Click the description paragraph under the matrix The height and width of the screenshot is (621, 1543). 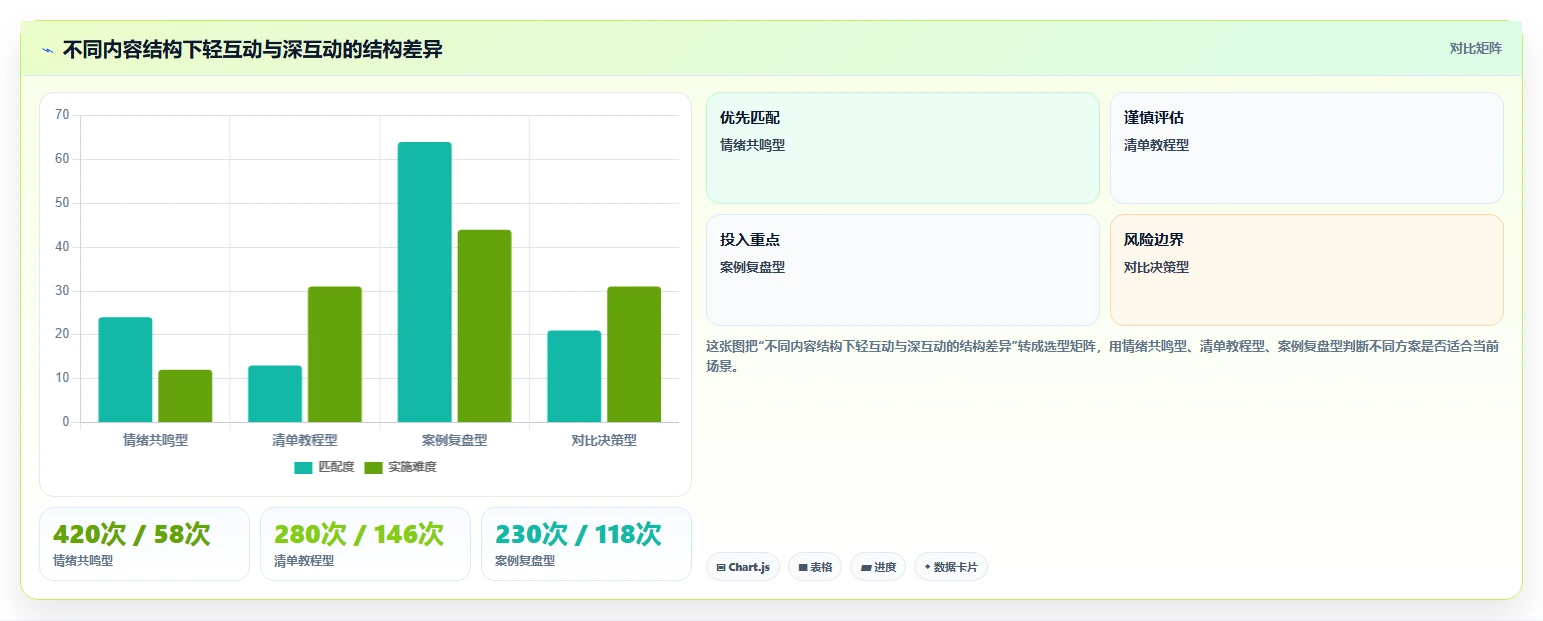pyautogui.click(x=1102, y=356)
